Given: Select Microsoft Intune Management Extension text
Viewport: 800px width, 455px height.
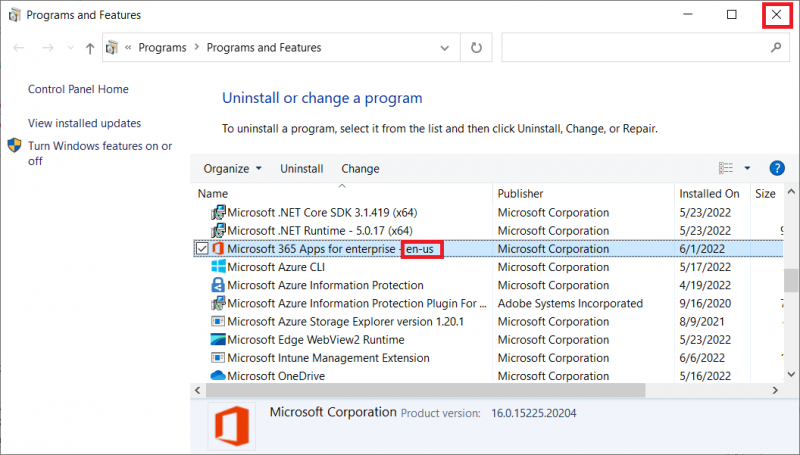Looking at the screenshot, I should click(329, 358).
